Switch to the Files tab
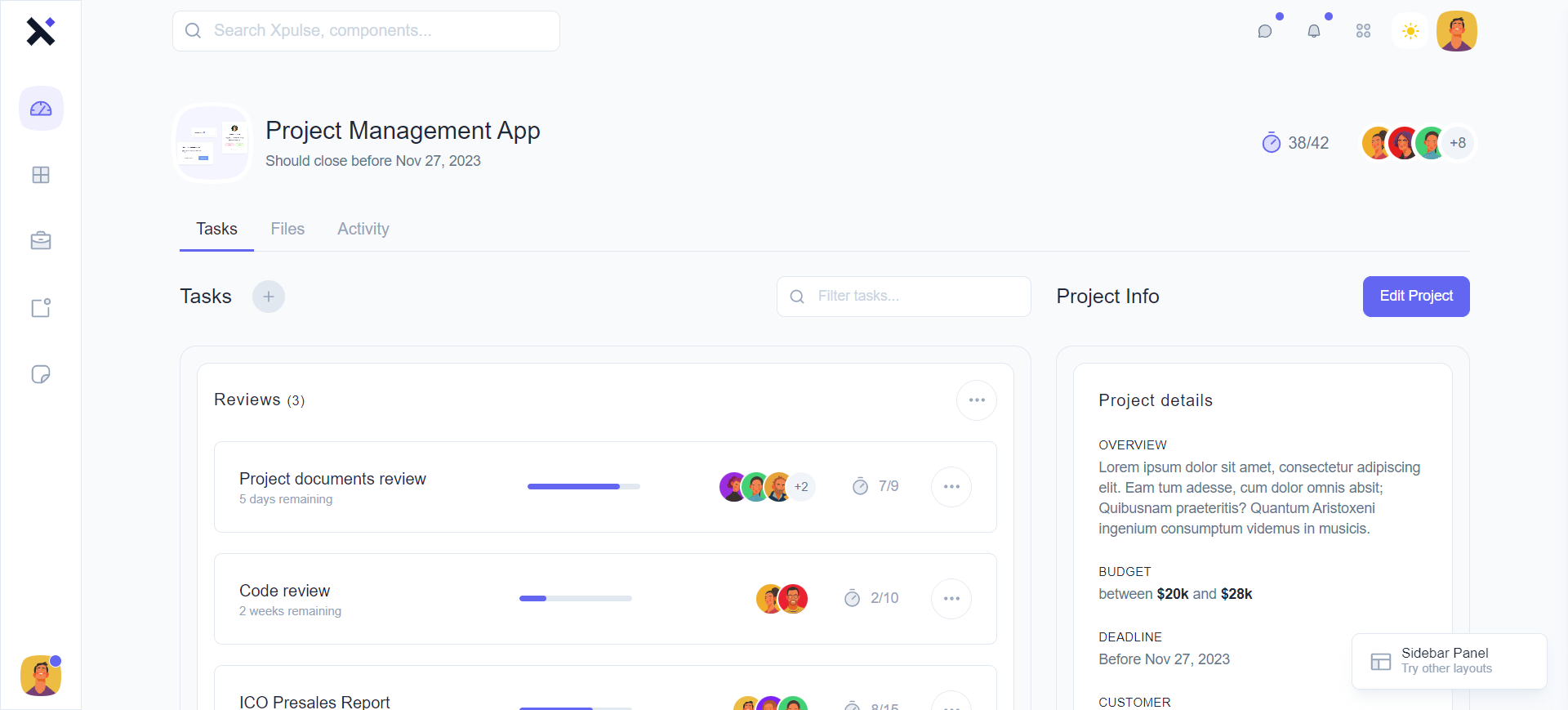The height and width of the screenshot is (710, 1568). [x=287, y=229]
